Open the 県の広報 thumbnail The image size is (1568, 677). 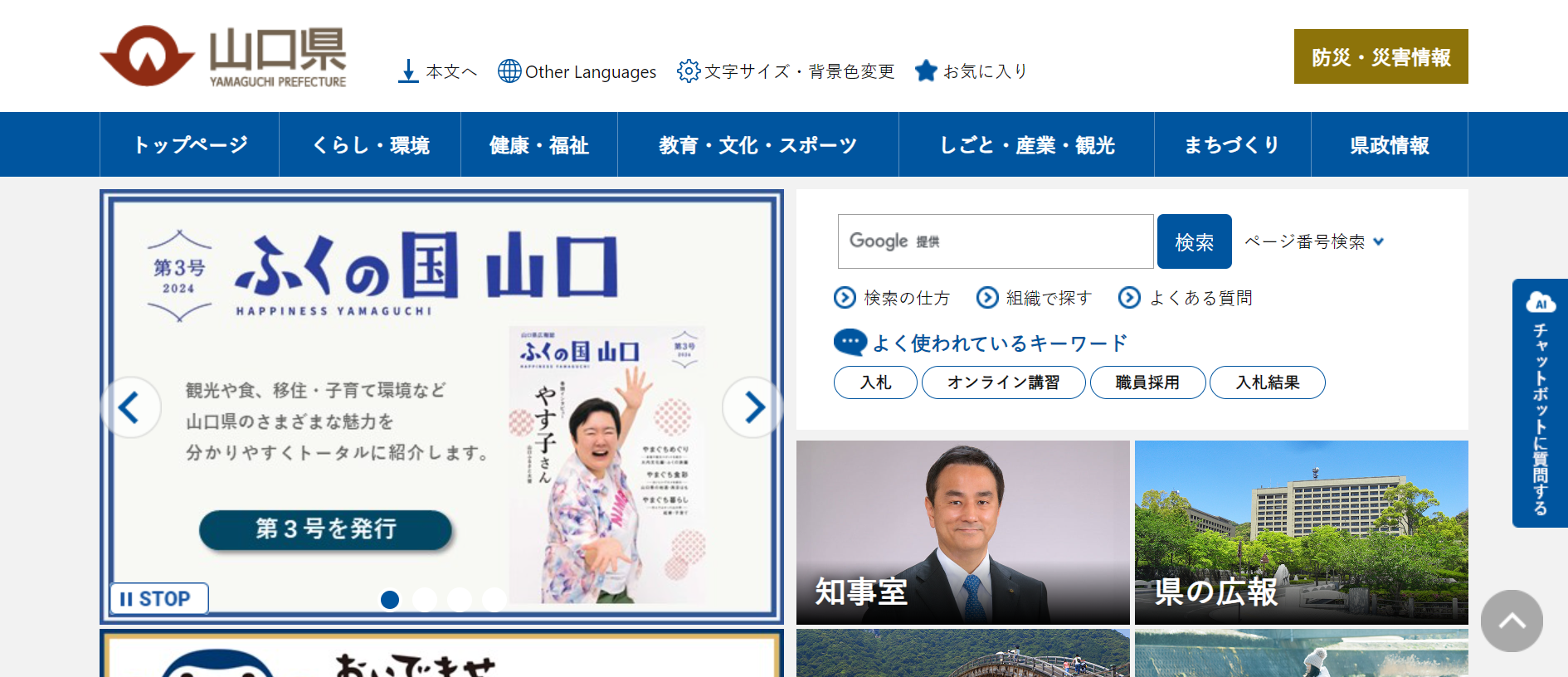(1302, 533)
